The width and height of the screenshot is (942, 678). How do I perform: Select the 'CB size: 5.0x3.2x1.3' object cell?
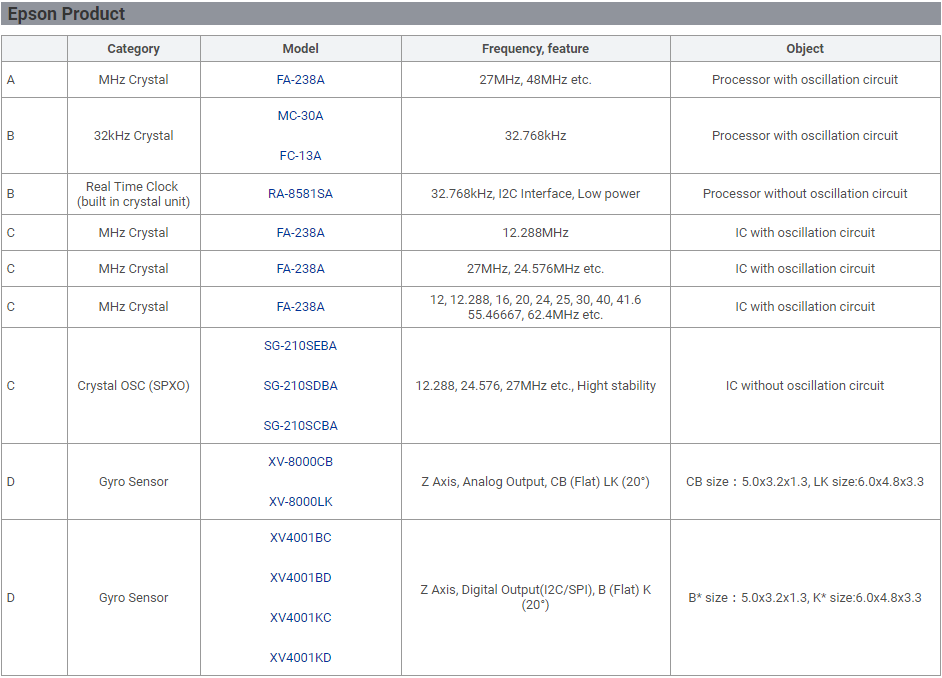click(805, 482)
